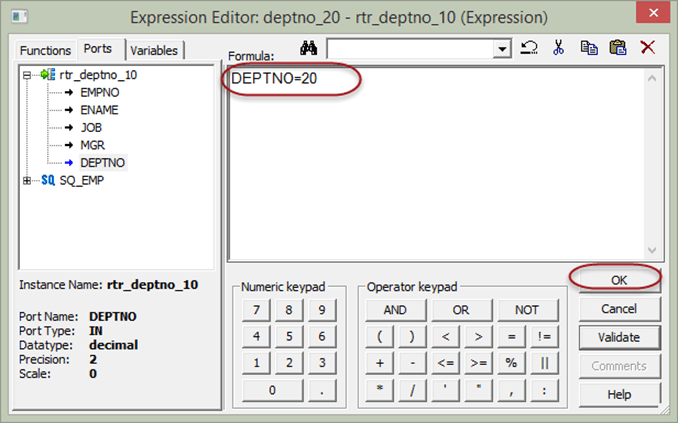Insert an opening parenthesis
Screen dimensions: 678x423
coord(380,336)
